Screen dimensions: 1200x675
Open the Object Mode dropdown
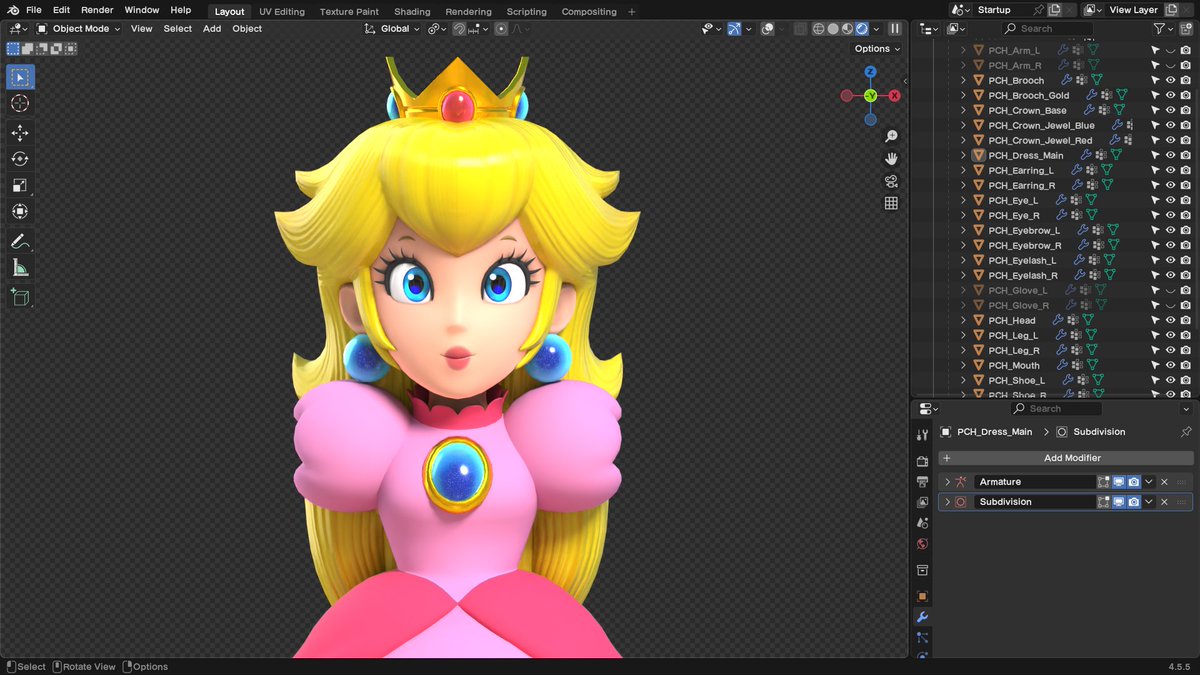click(79, 29)
